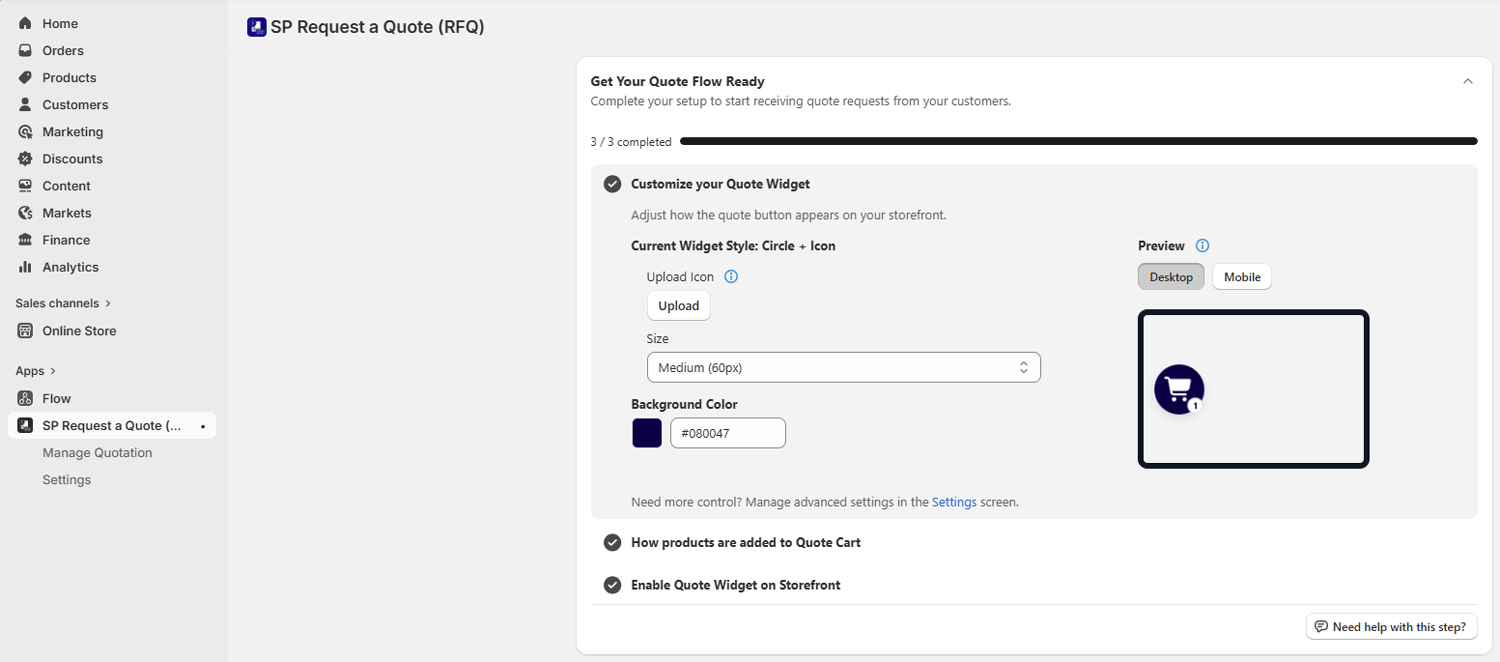
Task: Click the Discounts badge icon
Action: point(25,159)
